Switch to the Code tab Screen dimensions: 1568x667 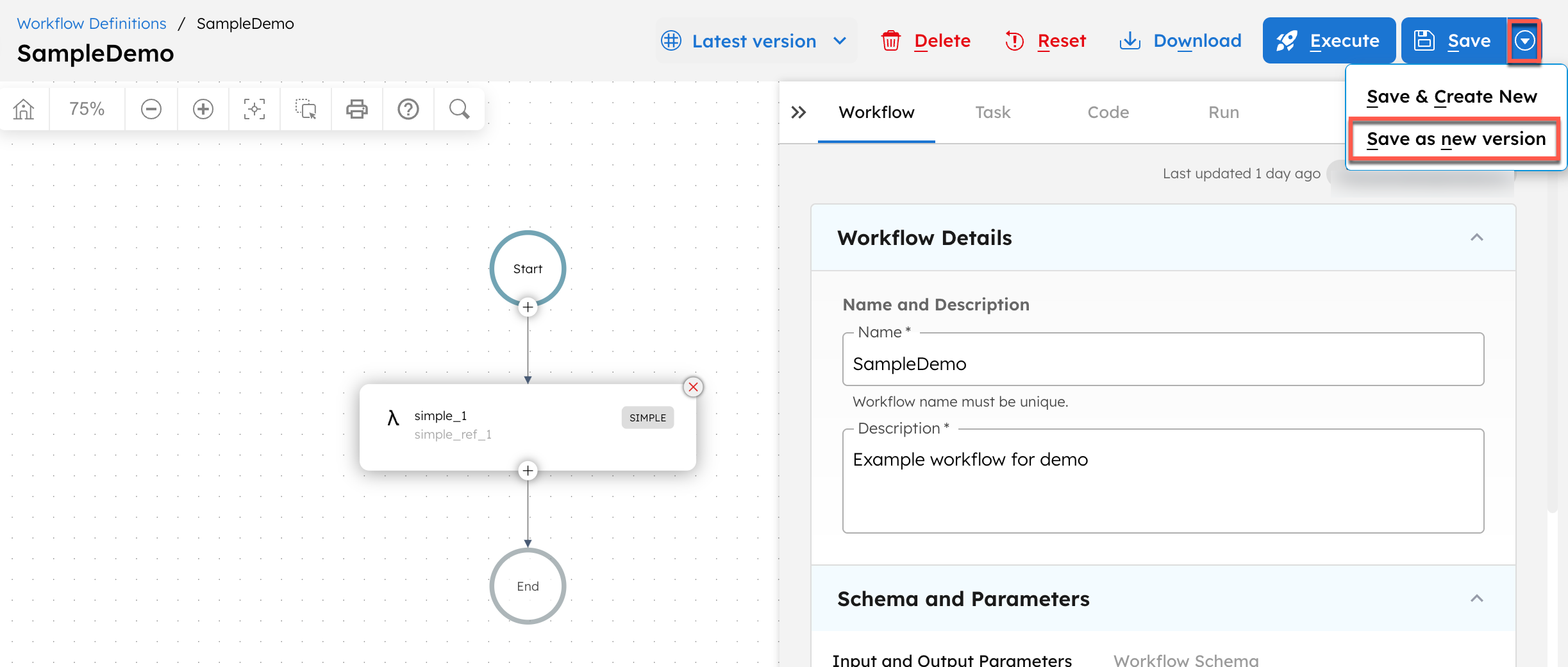click(1108, 112)
